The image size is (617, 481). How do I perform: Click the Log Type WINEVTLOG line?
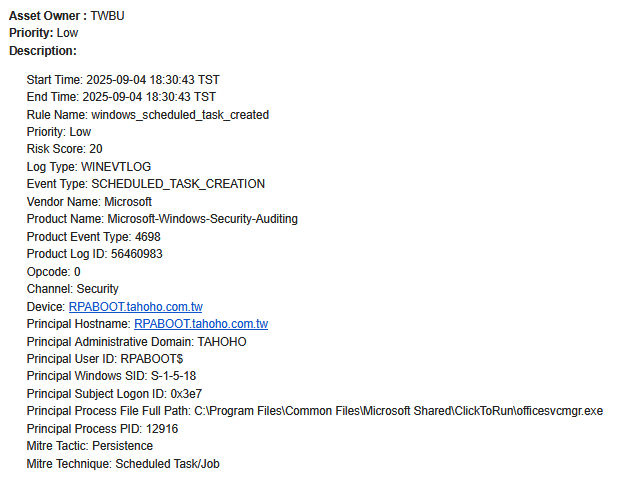click(x=89, y=167)
